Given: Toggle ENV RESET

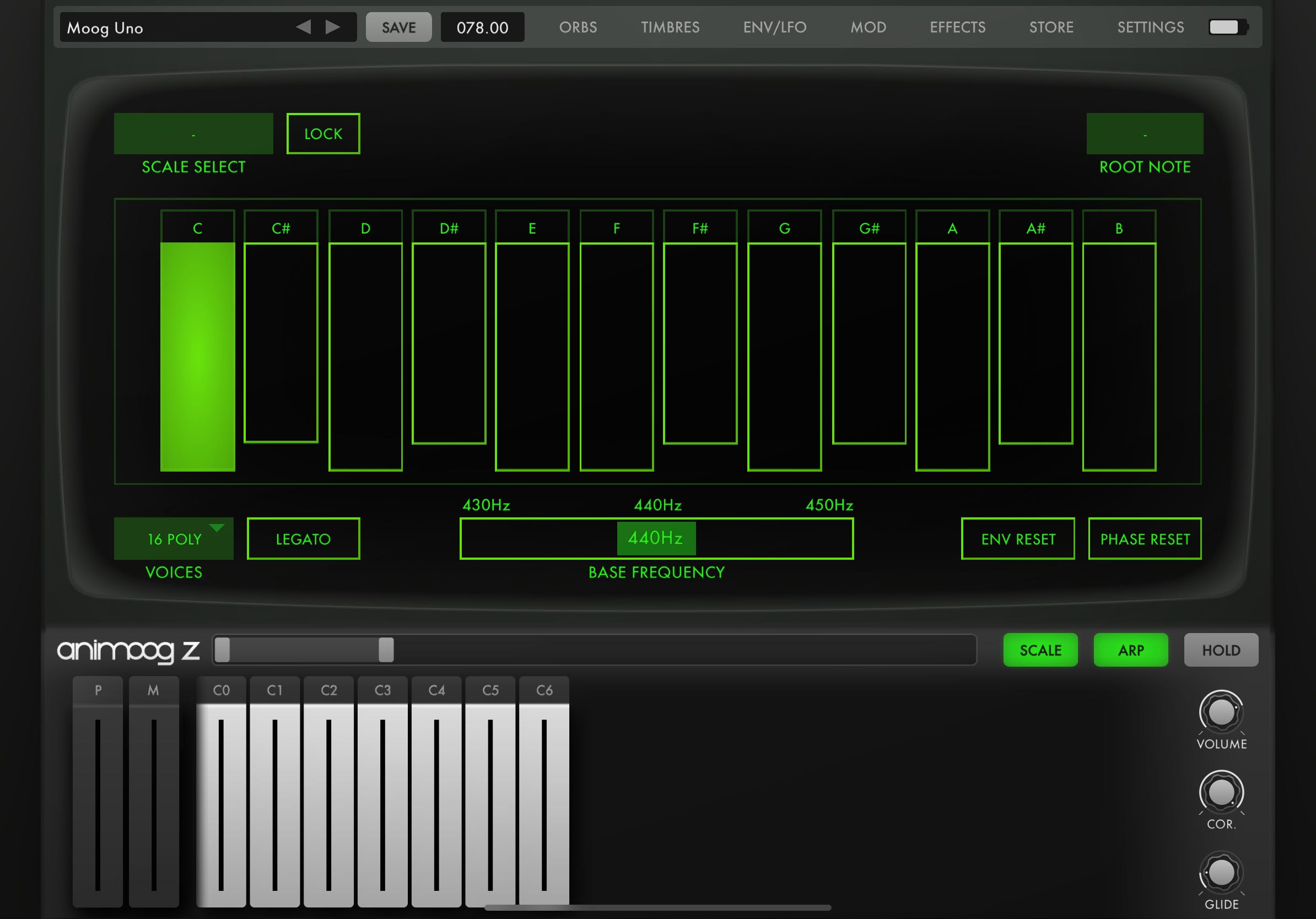Looking at the screenshot, I should [x=1018, y=539].
